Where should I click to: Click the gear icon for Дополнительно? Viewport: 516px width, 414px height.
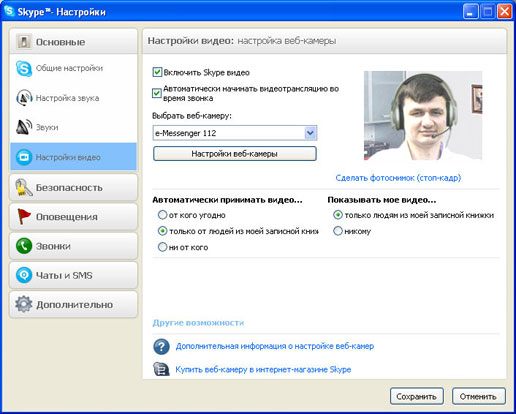(24, 304)
